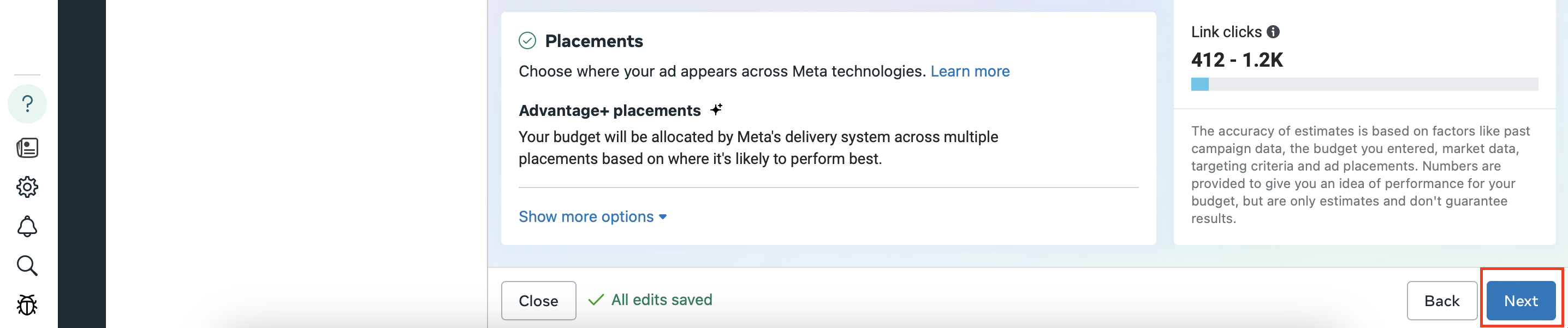Click the estimates accuracy disclaimer text
Image resolution: width=1568 pixels, height=328 pixels.
[x=1361, y=174]
